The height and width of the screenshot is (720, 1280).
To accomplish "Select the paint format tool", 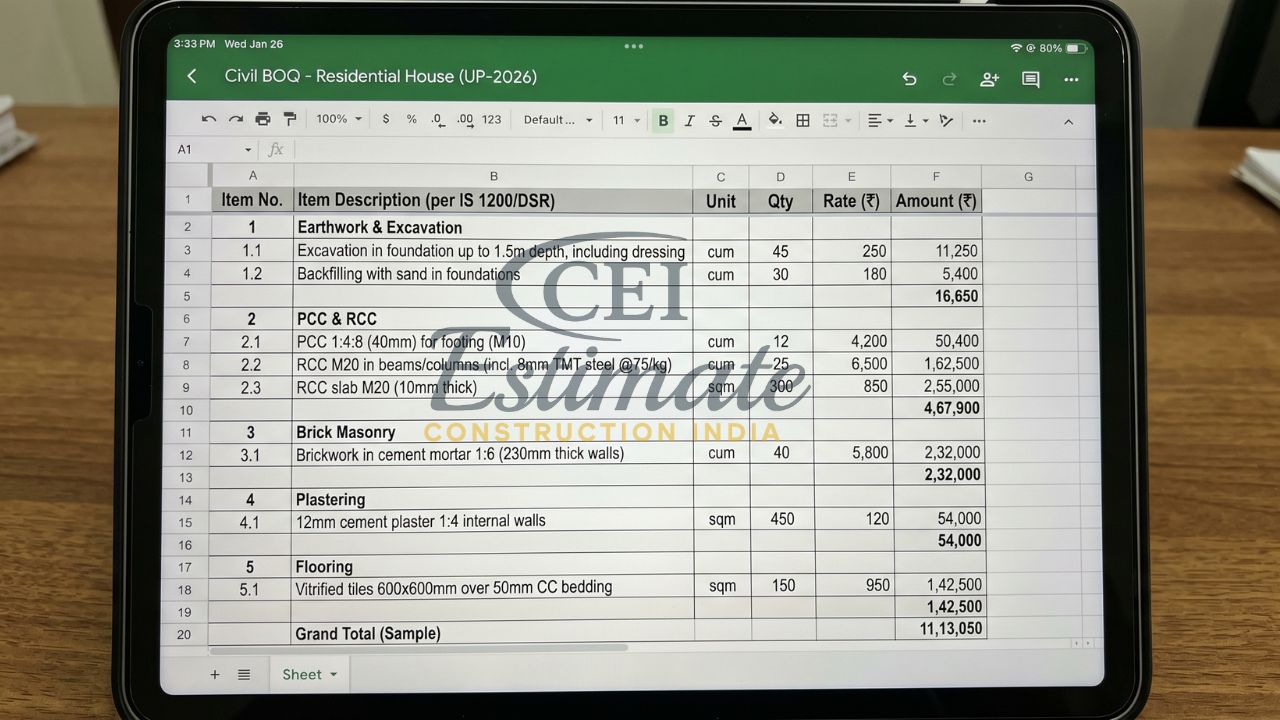I will [x=290, y=119].
